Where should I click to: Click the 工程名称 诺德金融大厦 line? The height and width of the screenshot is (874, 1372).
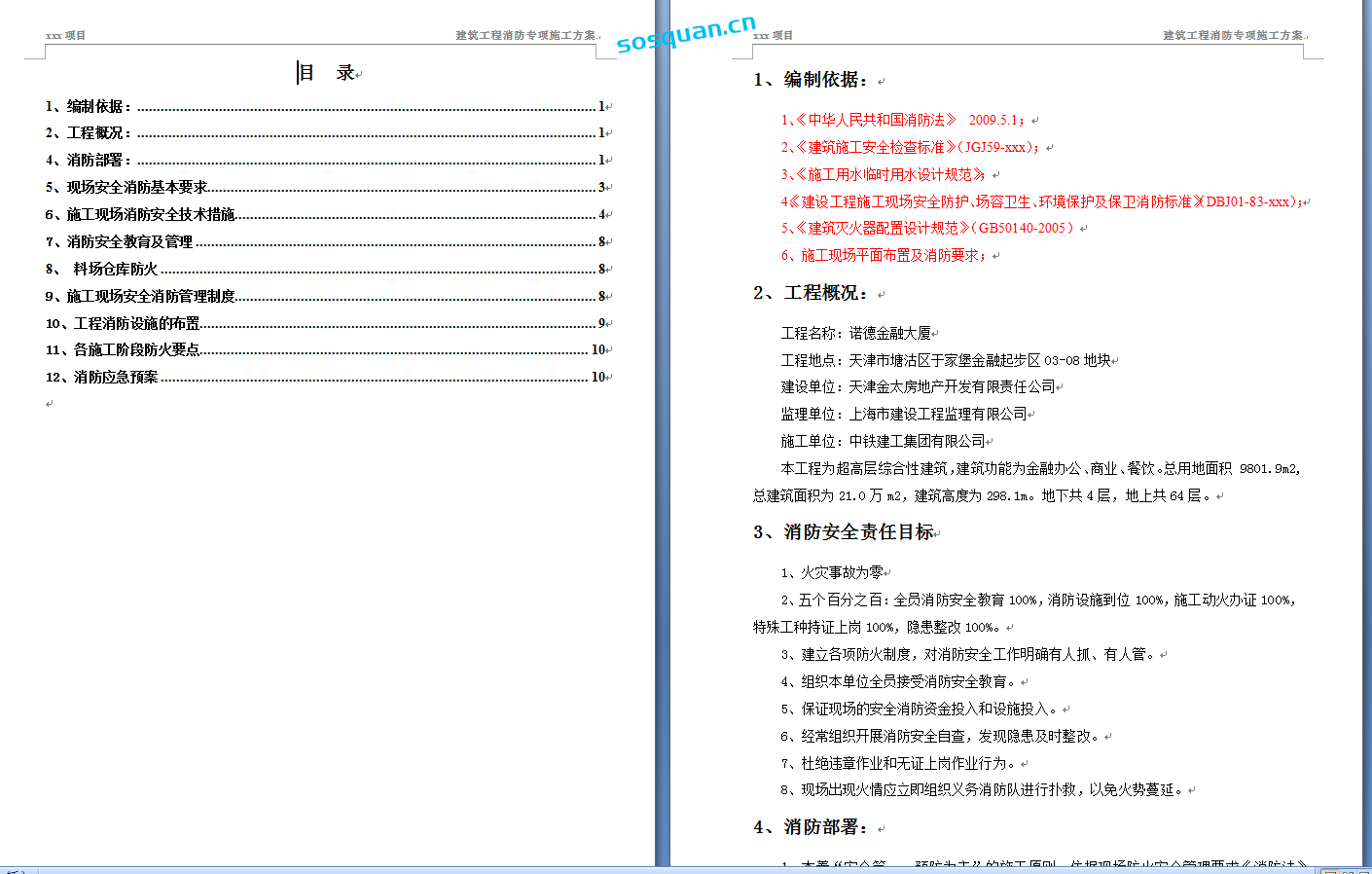coord(856,334)
